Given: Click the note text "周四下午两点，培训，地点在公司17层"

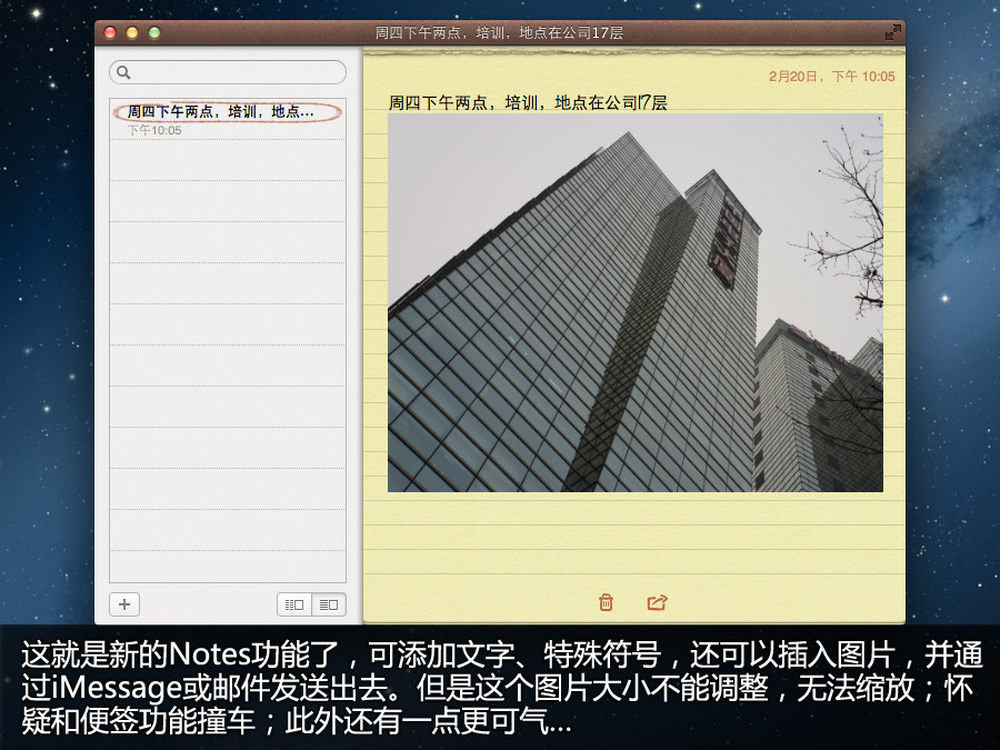Looking at the screenshot, I should [527, 102].
